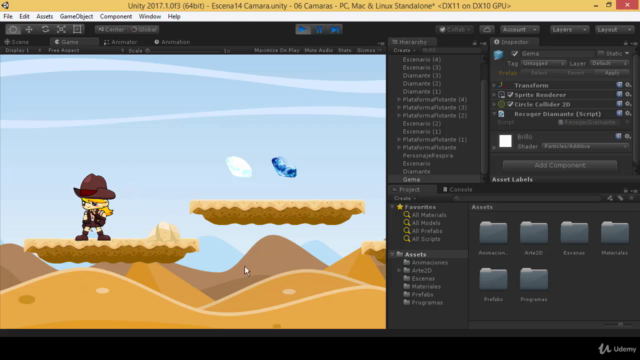Screen dimensions: 640x360
Task: Switch to the Console tab
Action: tap(457, 189)
